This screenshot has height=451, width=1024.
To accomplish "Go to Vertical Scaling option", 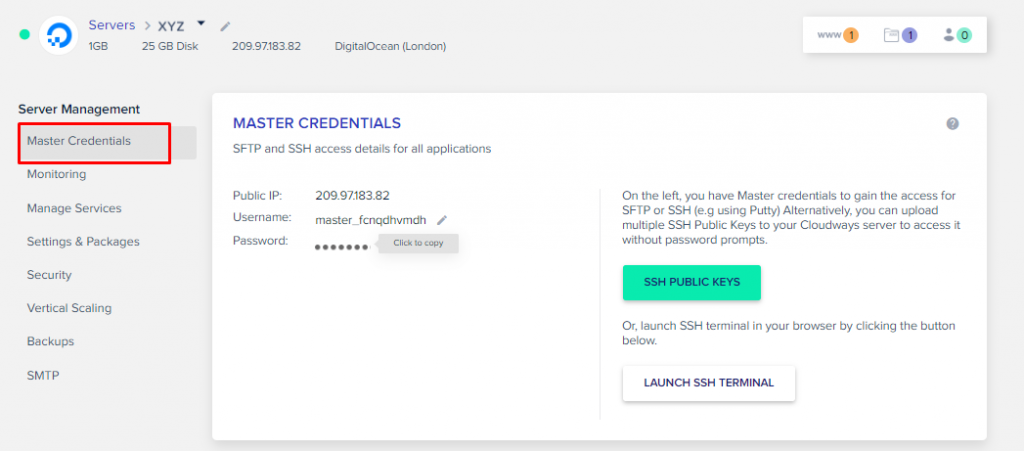I will coord(69,308).
